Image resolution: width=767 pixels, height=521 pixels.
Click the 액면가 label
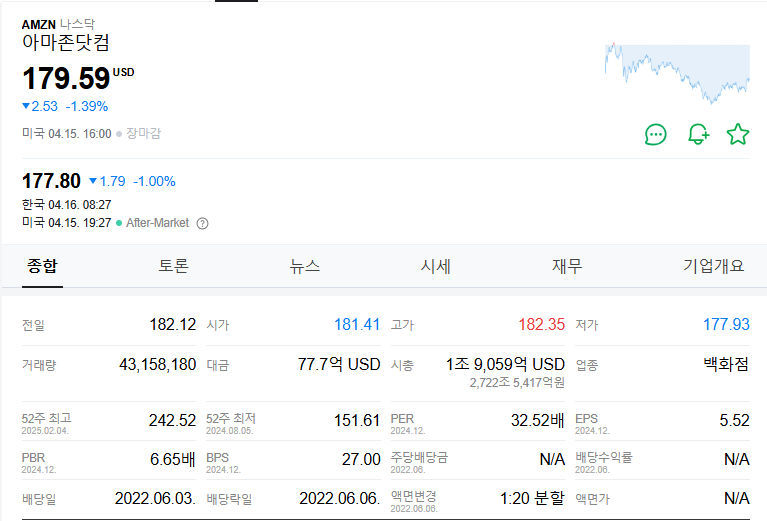point(592,499)
